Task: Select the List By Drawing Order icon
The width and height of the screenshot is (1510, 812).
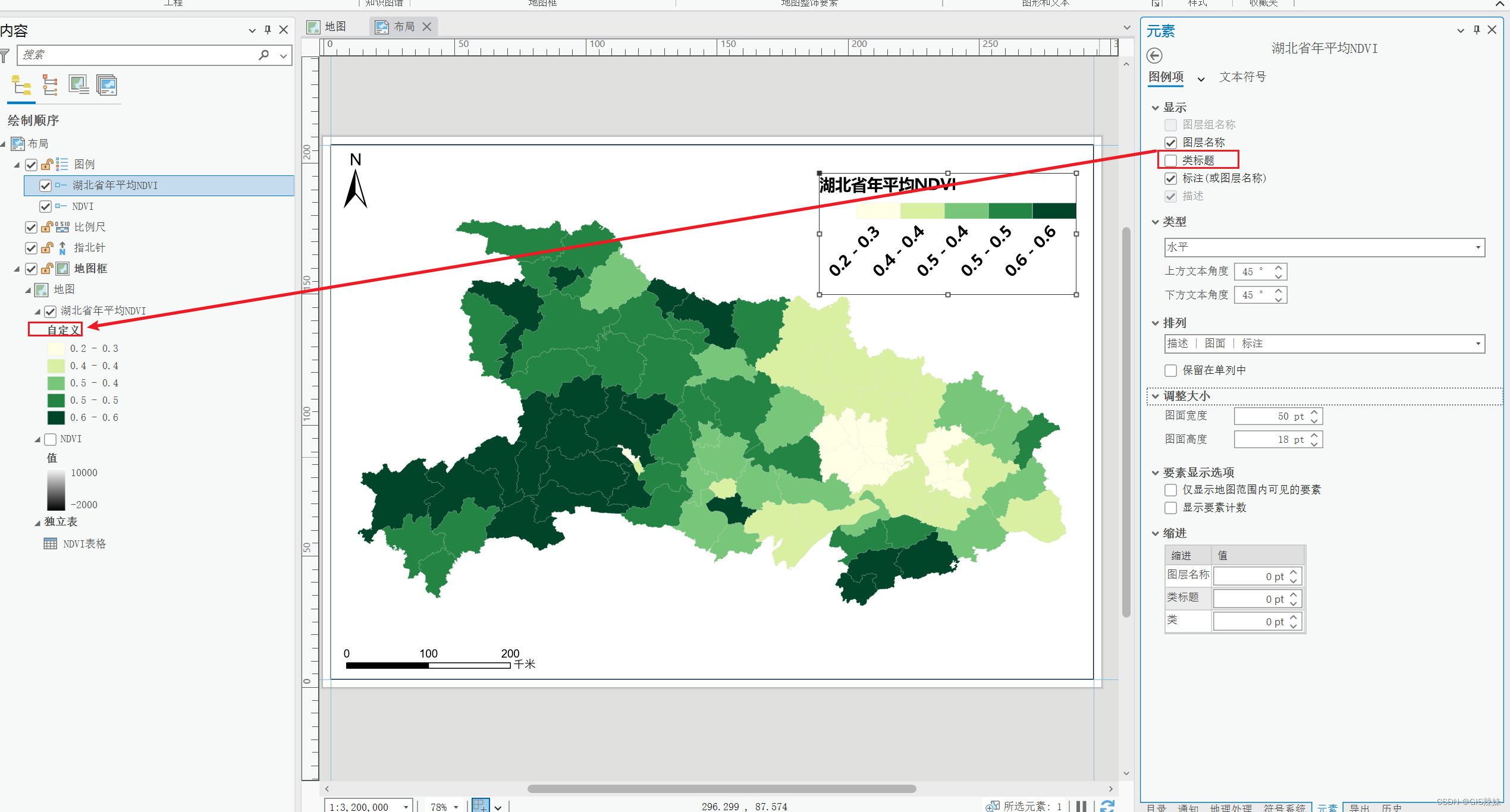Action: click(22, 86)
